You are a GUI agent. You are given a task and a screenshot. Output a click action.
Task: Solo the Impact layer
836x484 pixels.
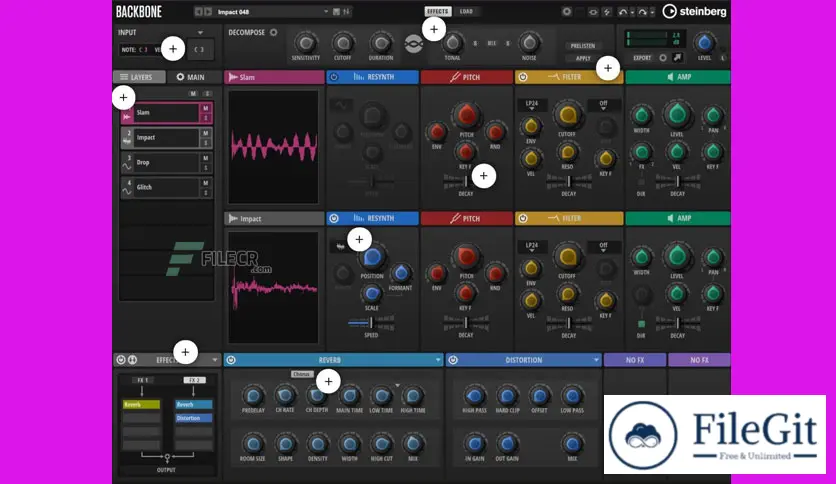coord(206,143)
